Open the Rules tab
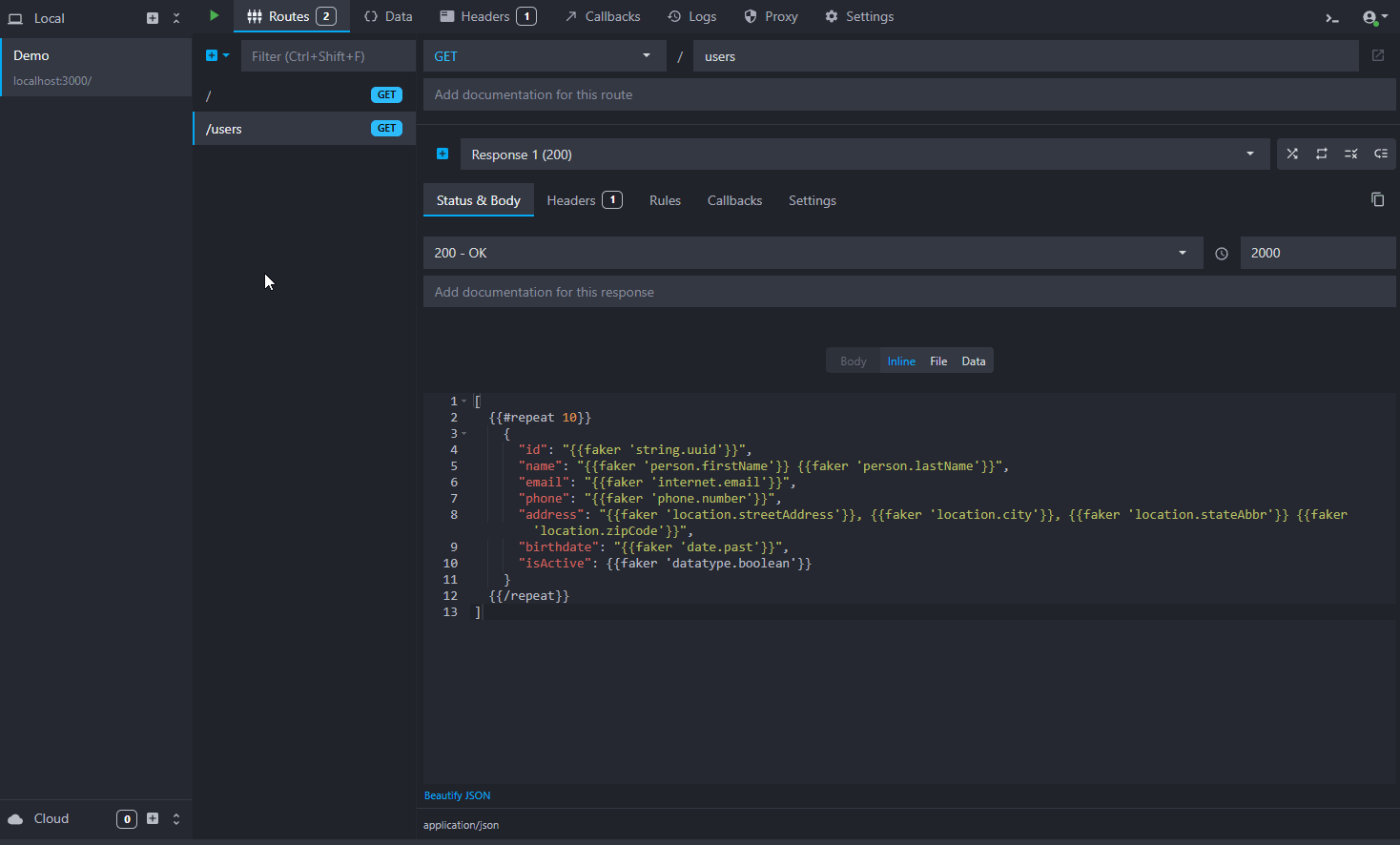This screenshot has width=1400, height=845. pyautogui.click(x=665, y=200)
